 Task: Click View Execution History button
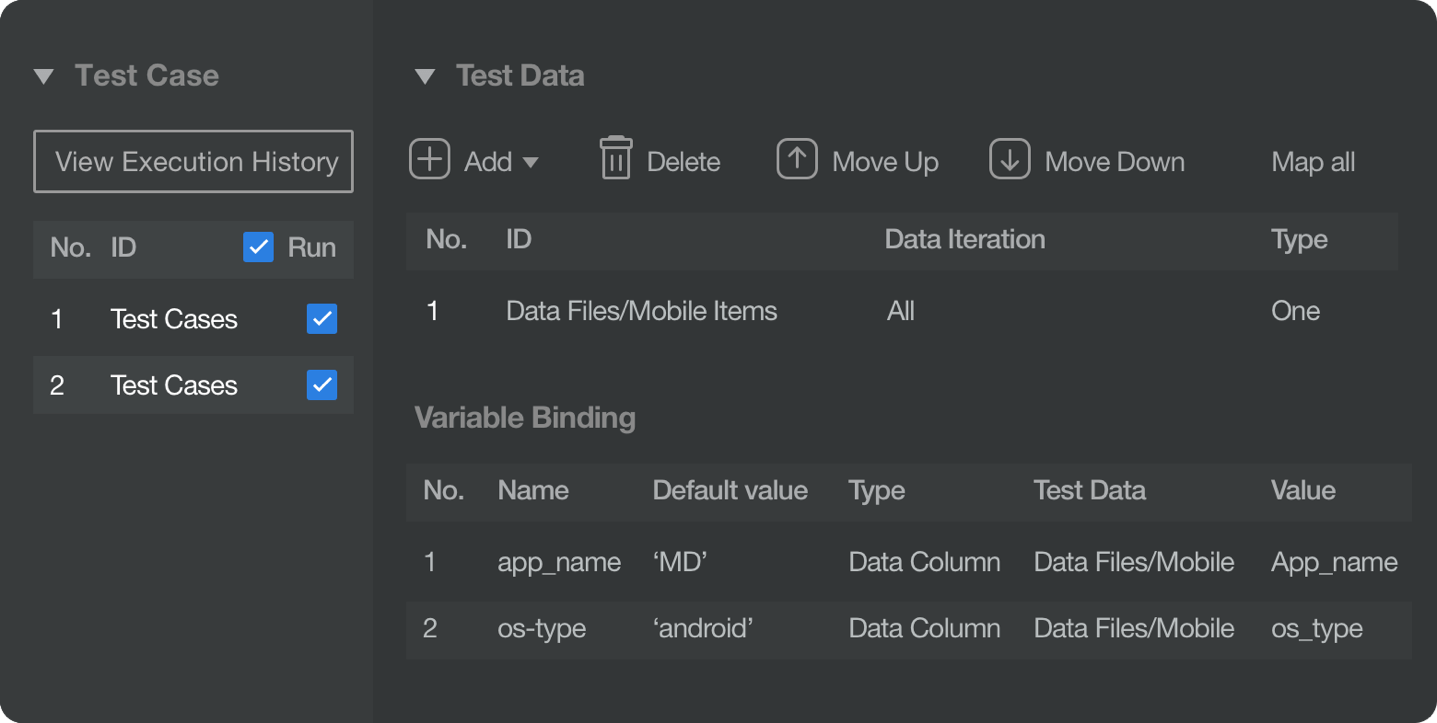point(193,161)
